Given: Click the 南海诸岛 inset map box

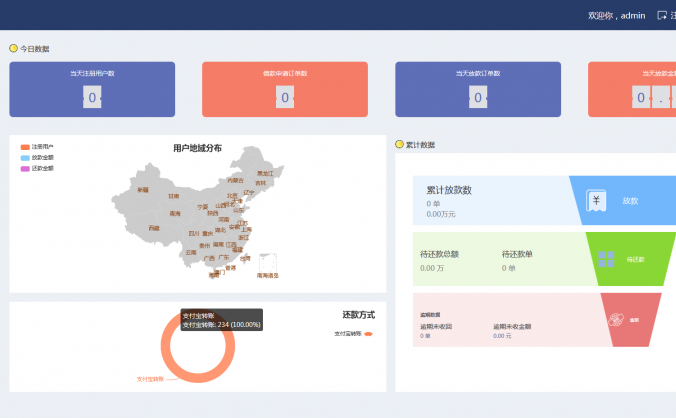Looking at the screenshot, I should [268, 263].
